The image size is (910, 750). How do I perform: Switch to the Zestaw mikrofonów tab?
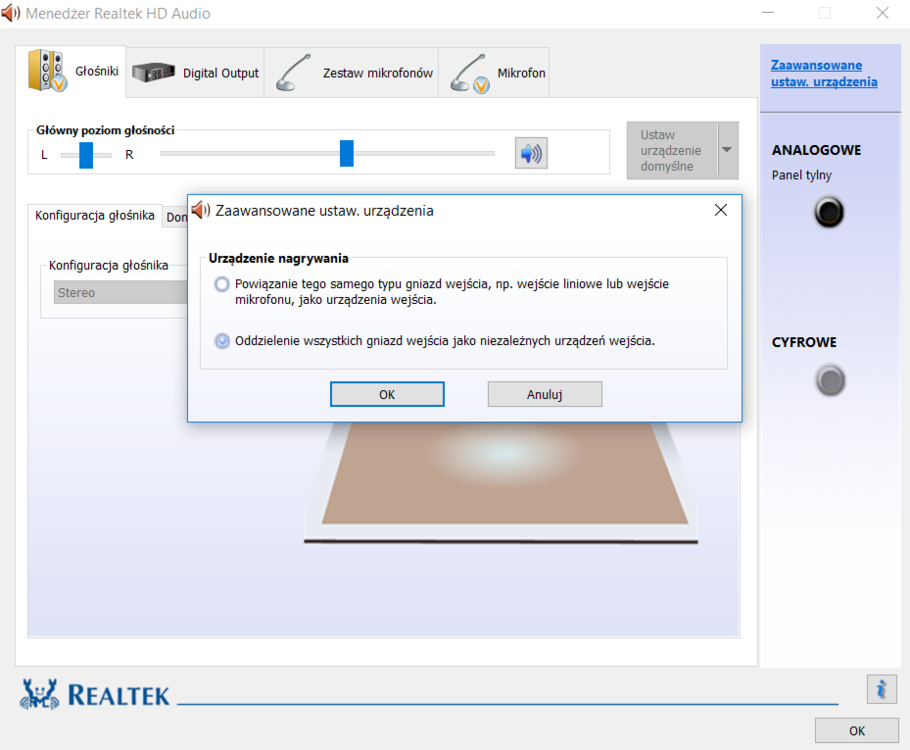click(x=352, y=73)
